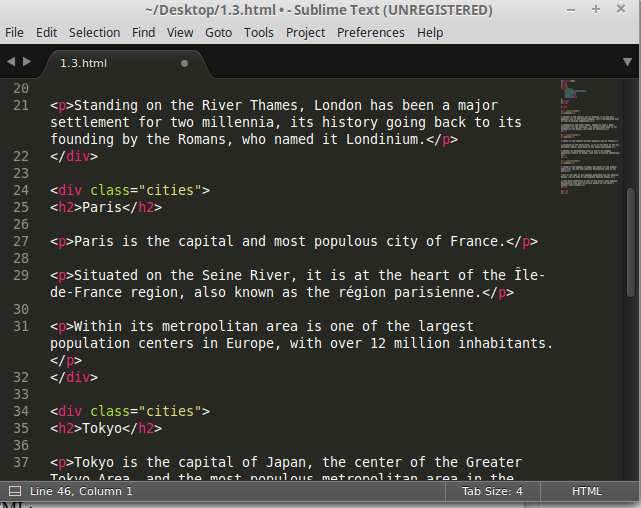Click the word "Japan," on line 37

(290, 462)
